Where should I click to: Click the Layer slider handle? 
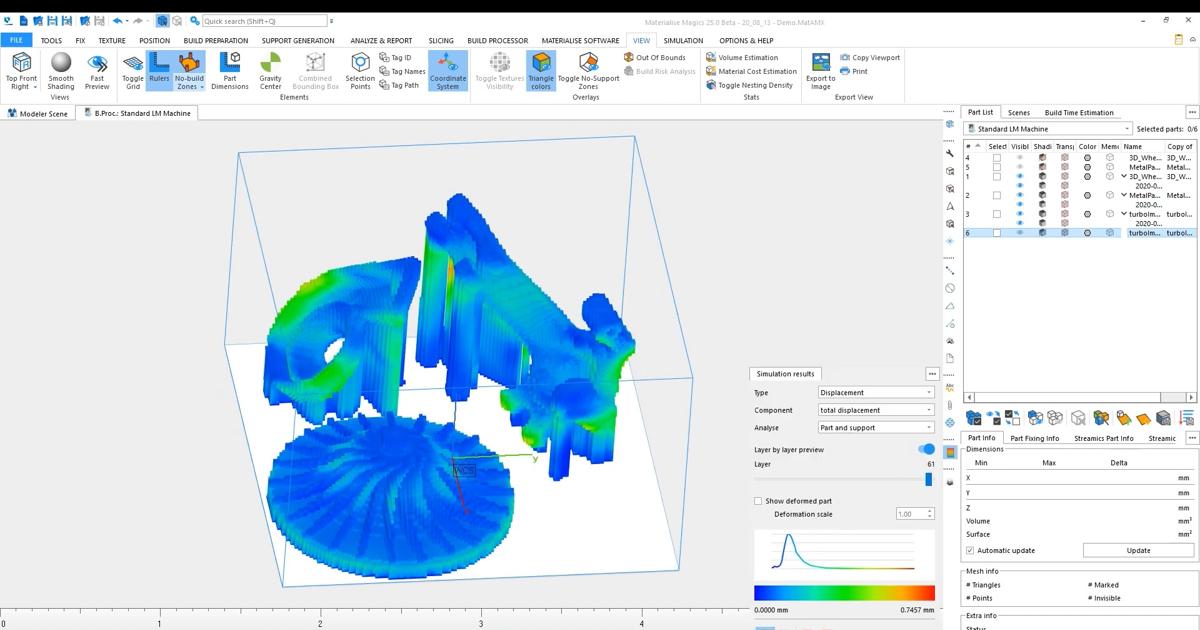click(x=928, y=479)
